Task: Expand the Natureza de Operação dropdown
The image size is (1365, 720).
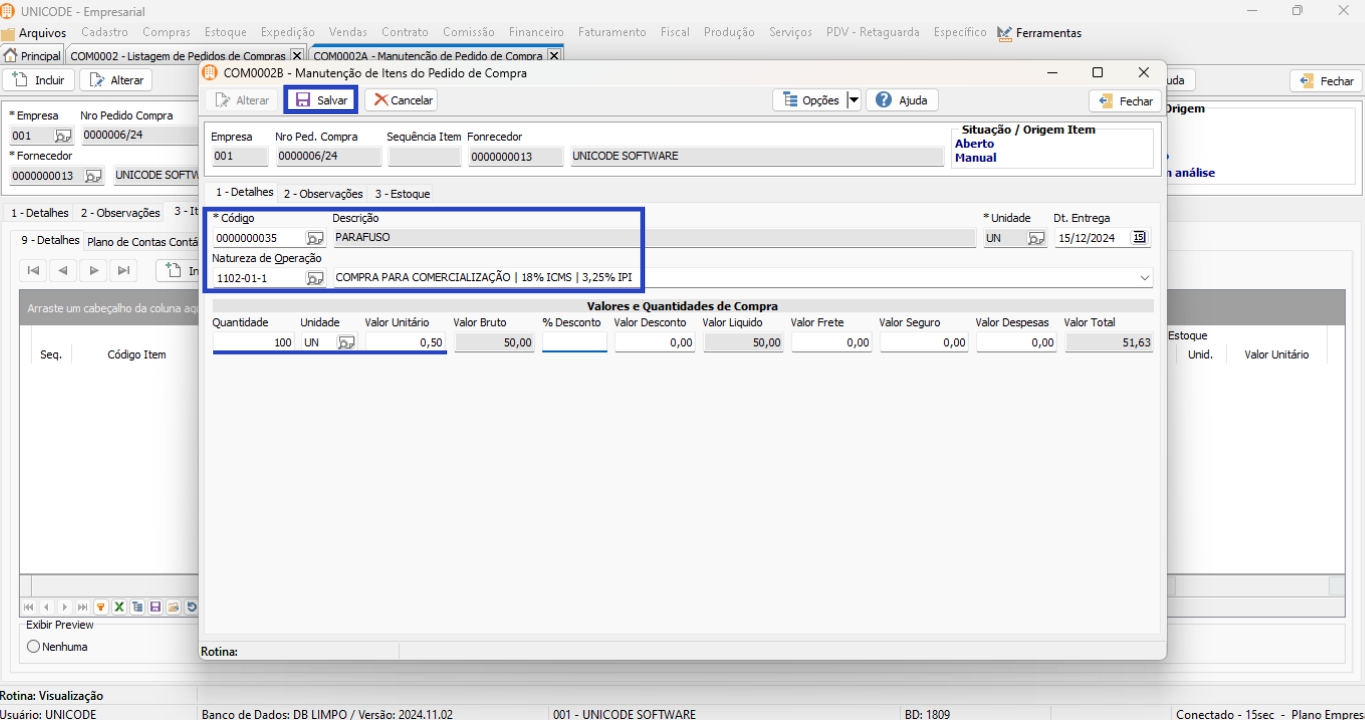Action: [x=1144, y=278]
